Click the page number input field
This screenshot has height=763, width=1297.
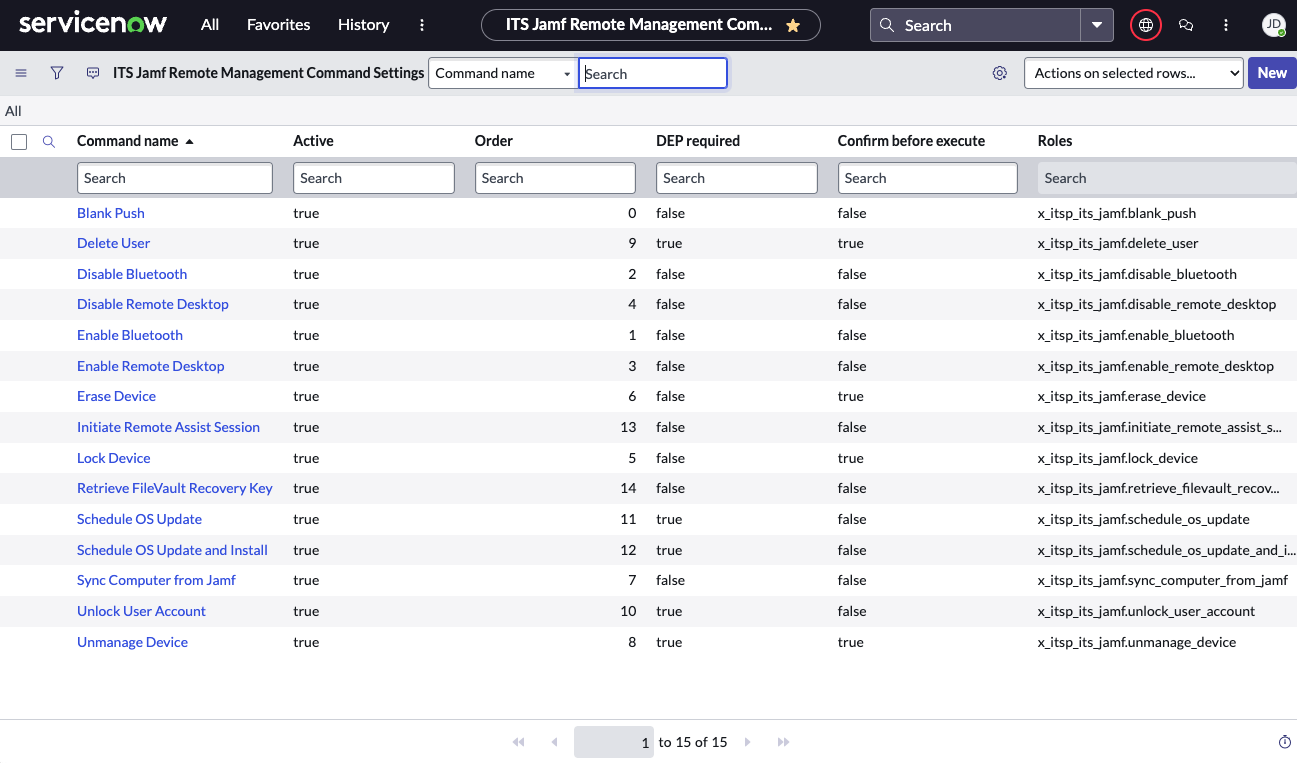tap(614, 742)
